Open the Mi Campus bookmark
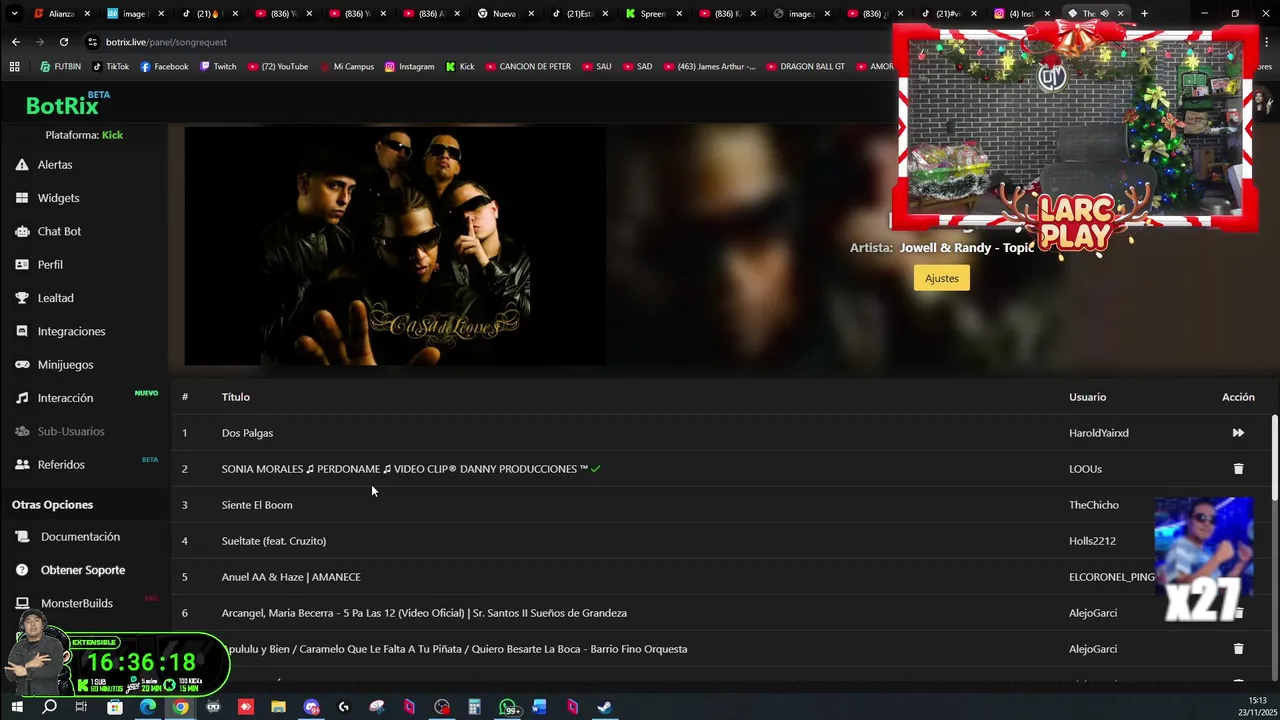Screen dimensions: 1280x720 point(346,67)
